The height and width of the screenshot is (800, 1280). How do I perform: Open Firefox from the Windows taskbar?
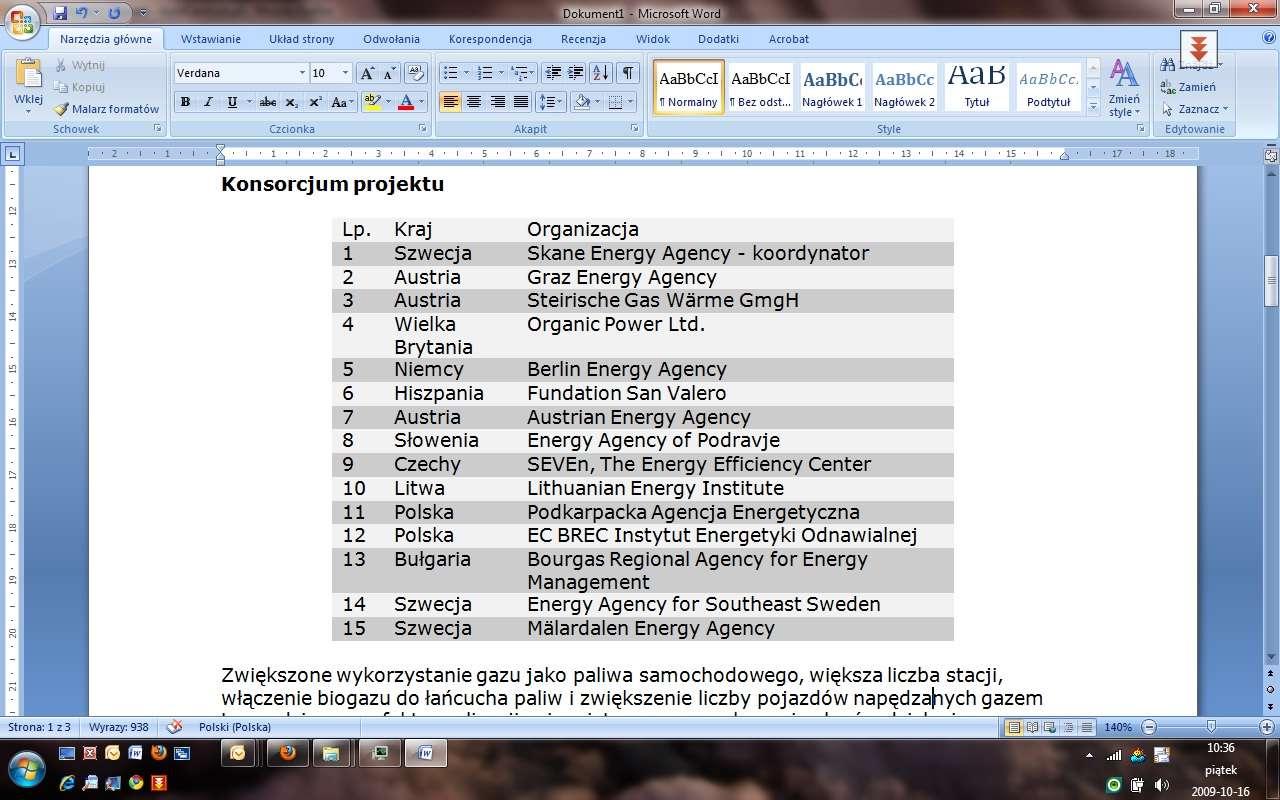click(287, 753)
